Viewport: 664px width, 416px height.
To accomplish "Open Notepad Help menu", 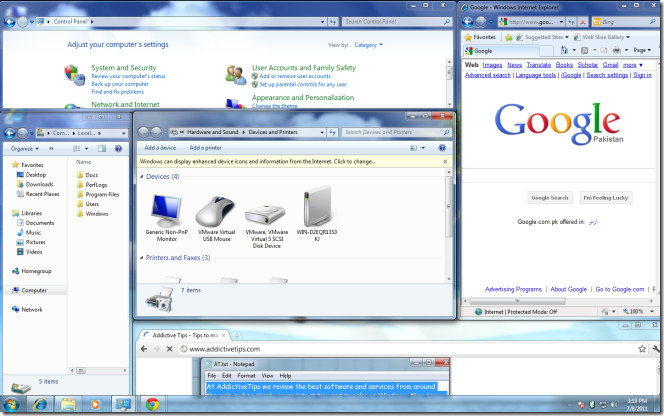I will (285, 376).
